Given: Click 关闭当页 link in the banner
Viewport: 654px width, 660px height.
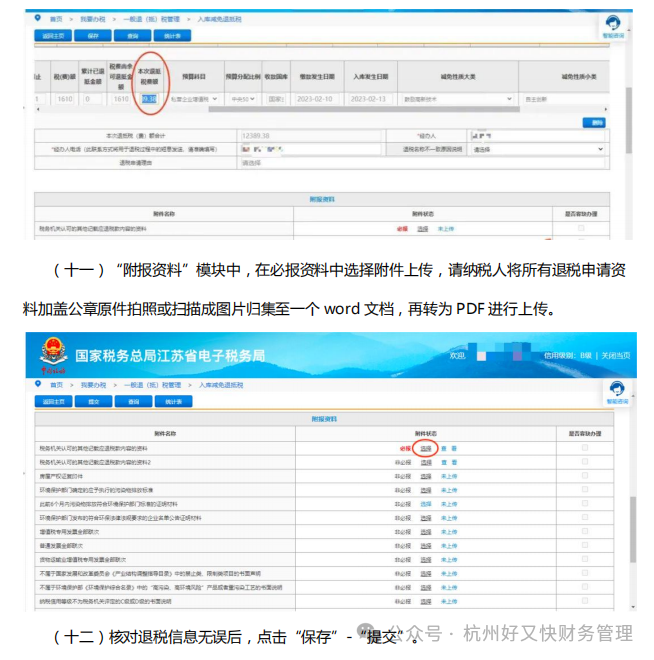Looking at the screenshot, I should click(x=615, y=355).
